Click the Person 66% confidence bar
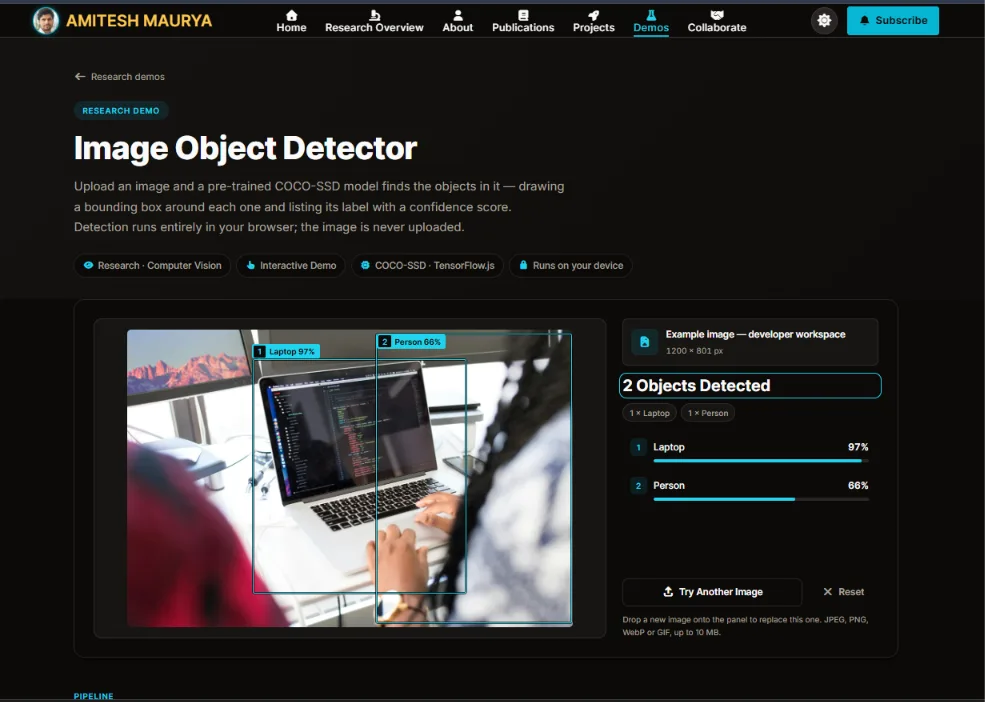Viewport: 985px width, 702px height. [761, 499]
